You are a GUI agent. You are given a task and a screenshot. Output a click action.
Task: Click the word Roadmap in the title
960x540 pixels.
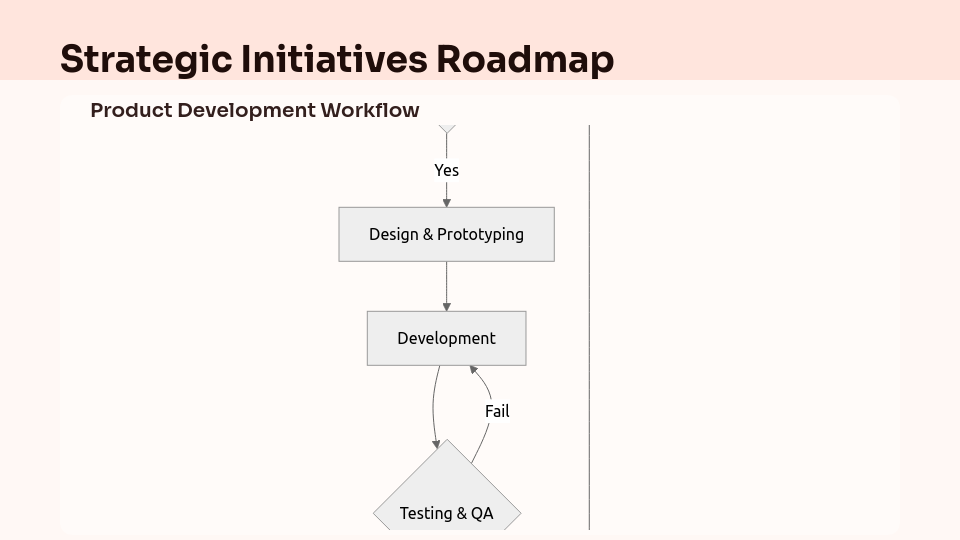pyautogui.click(x=524, y=60)
